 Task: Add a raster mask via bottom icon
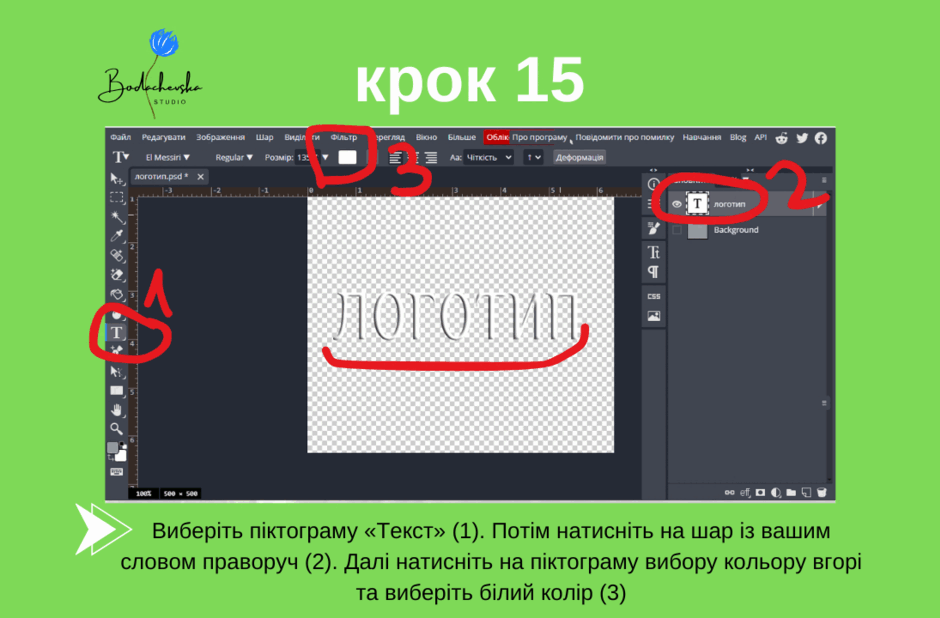(760, 492)
